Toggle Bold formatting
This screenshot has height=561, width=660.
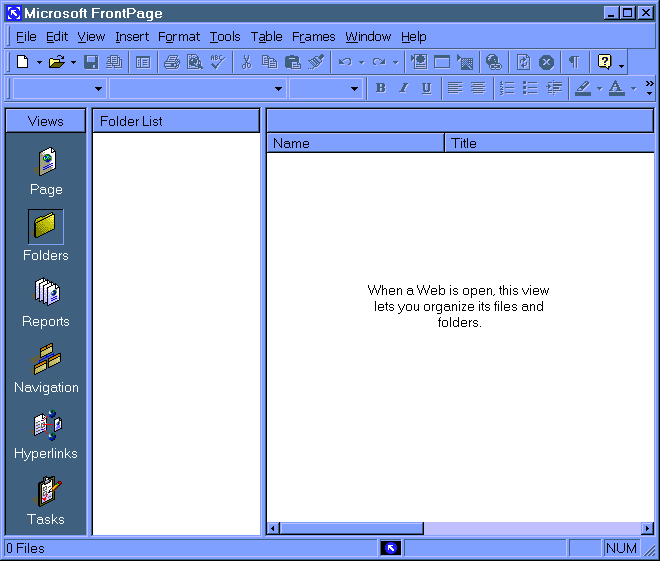point(380,88)
